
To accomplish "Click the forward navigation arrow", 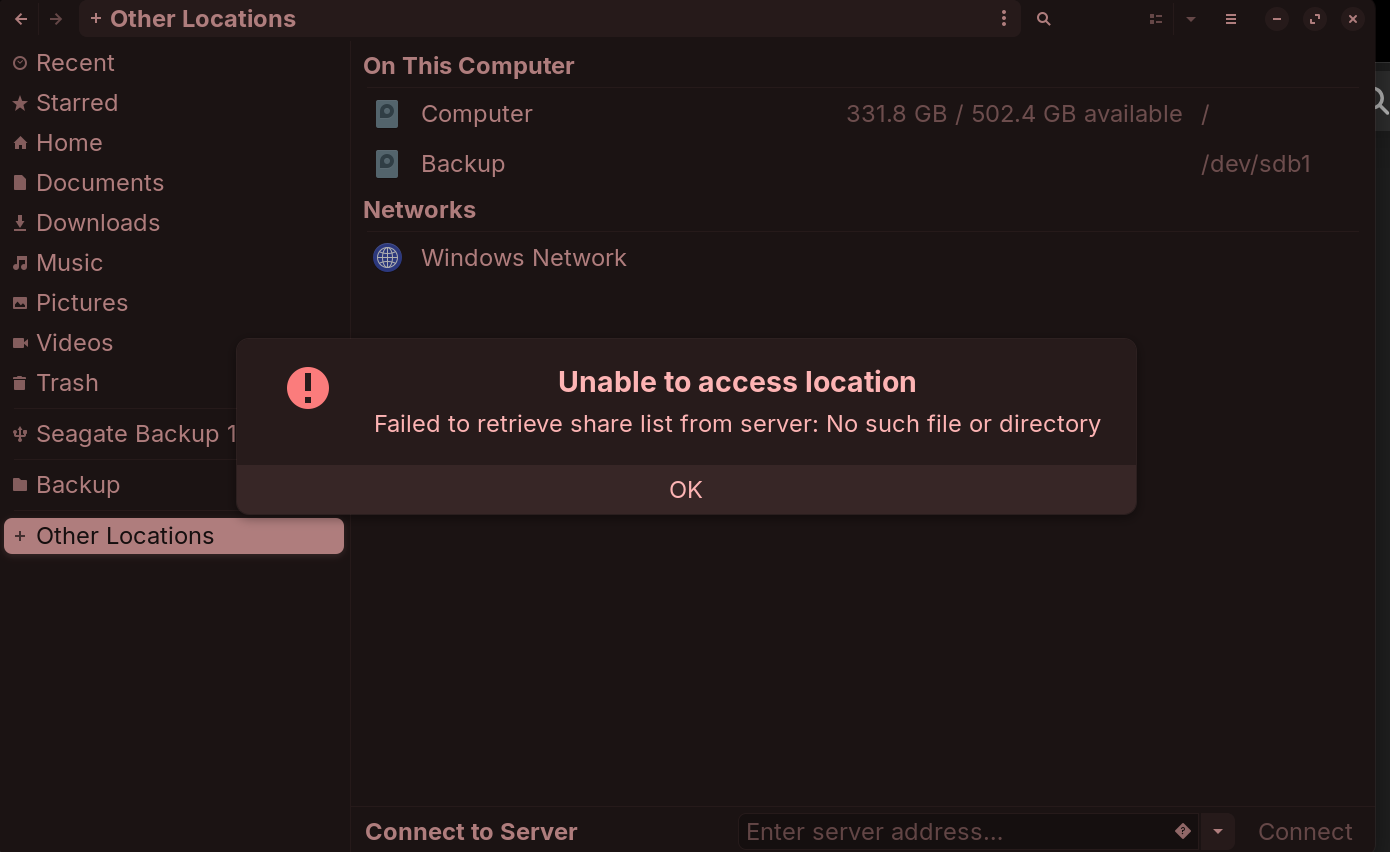I will click(x=56, y=19).
